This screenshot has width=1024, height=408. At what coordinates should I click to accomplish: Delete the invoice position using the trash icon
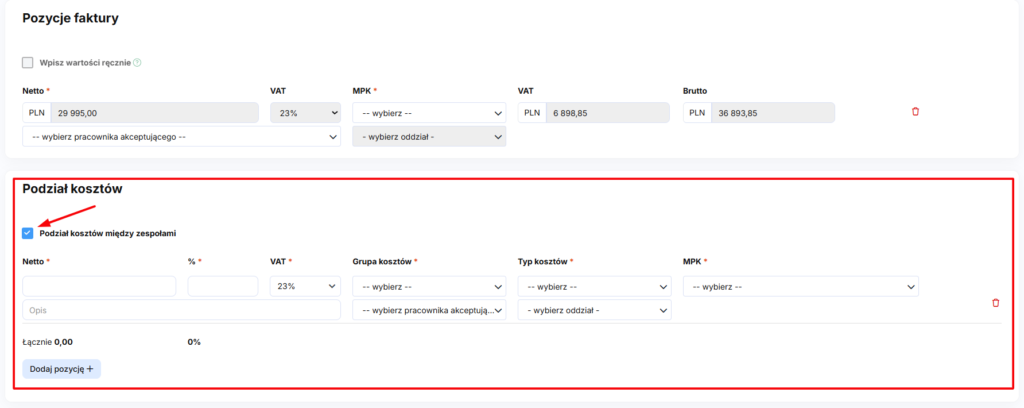point(915,112)
